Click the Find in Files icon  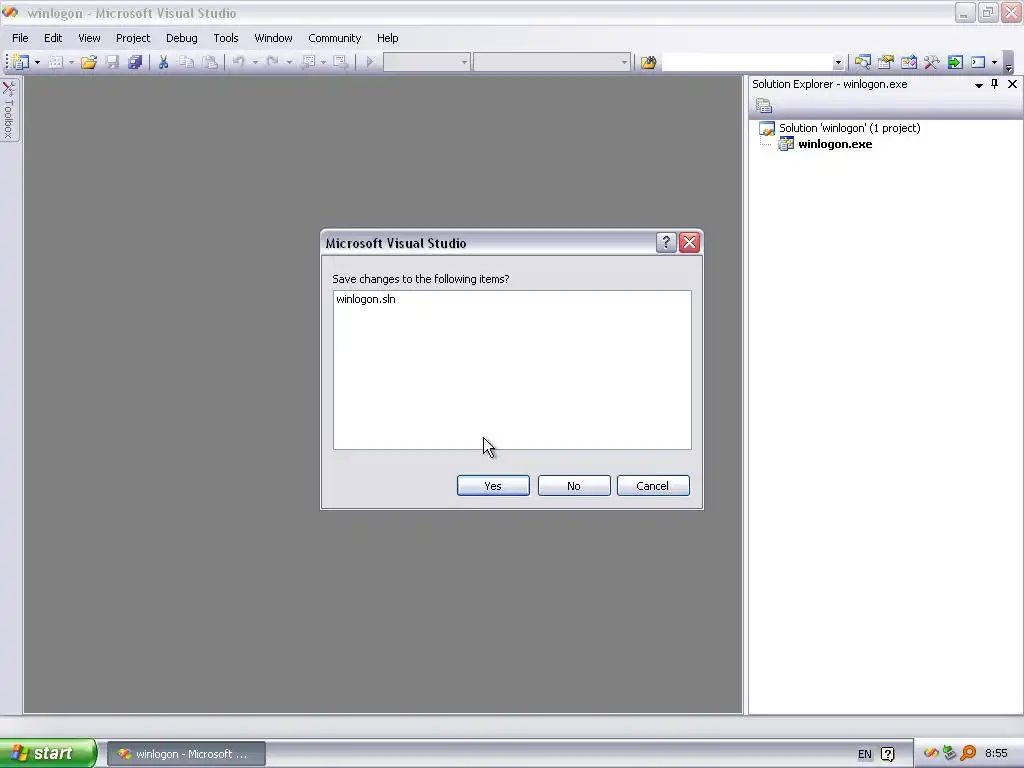coord(648,62)
